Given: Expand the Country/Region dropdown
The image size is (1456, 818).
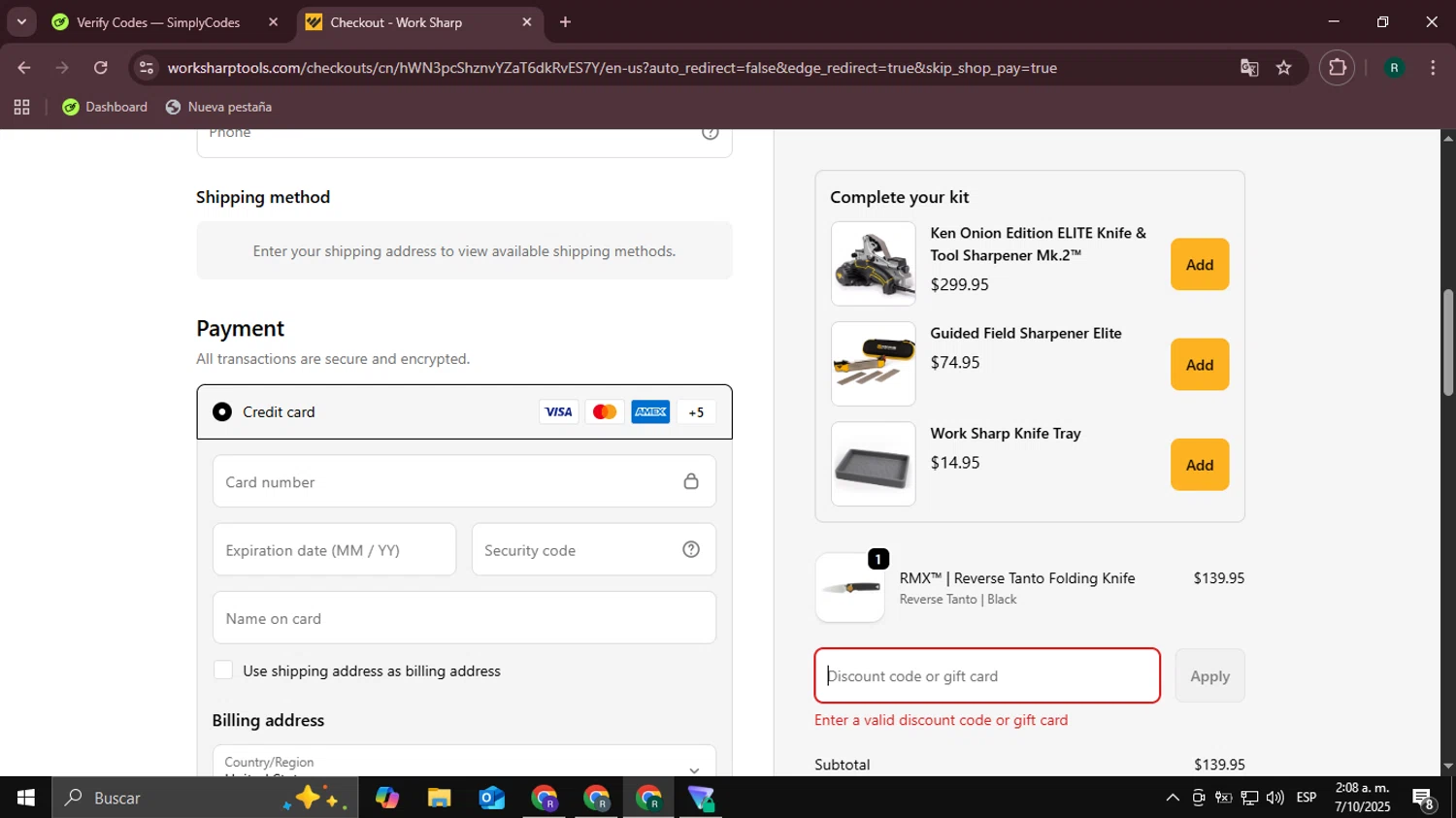Looking at the screenshot, I should [x=464, y=762].
